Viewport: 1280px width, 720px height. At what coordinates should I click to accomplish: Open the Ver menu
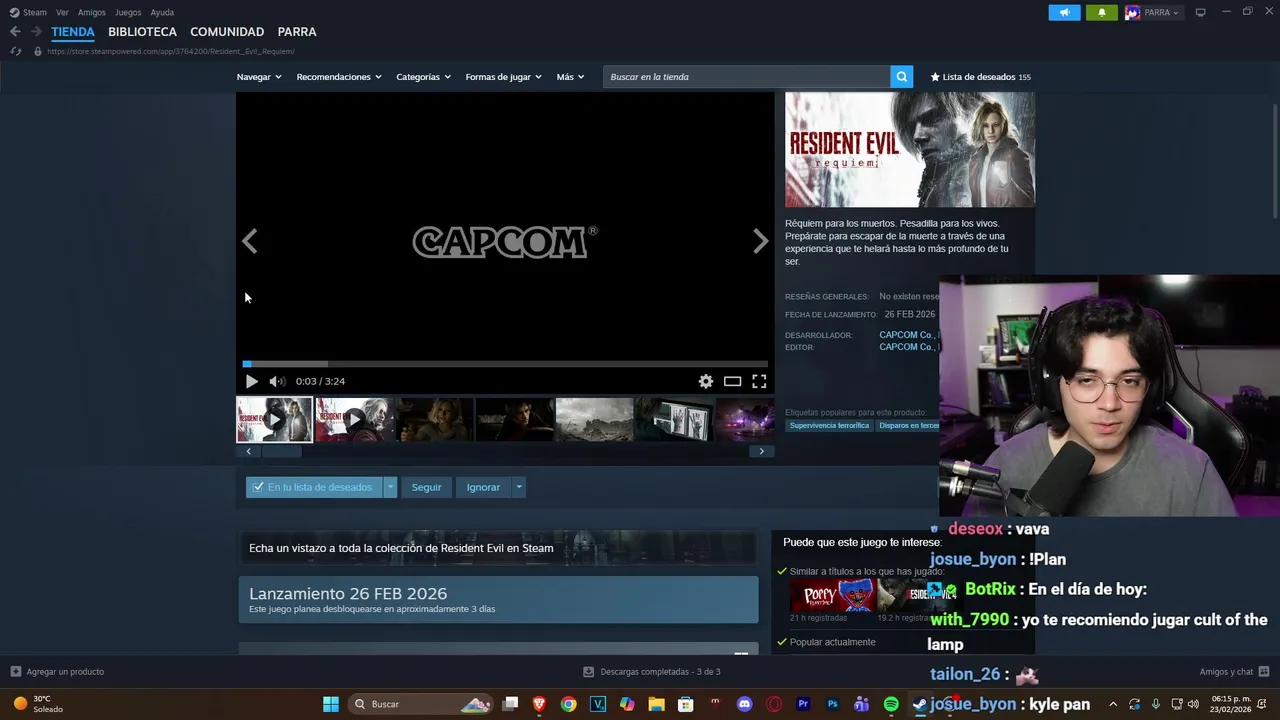pyautogui.click(x=62, y=12)
